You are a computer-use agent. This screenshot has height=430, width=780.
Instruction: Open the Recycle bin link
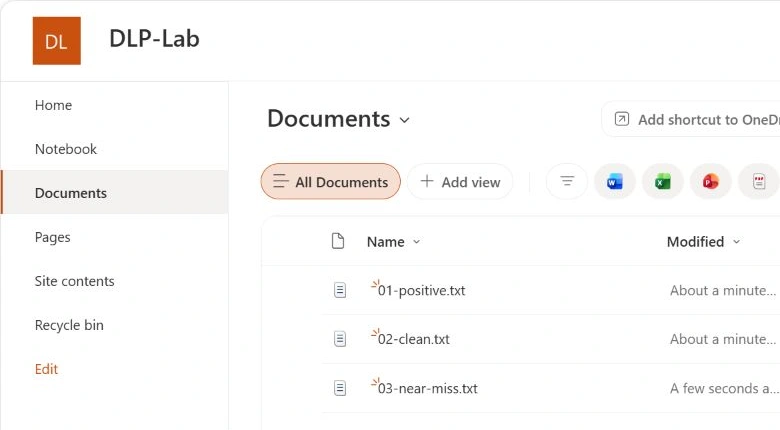tap(69, 325)
